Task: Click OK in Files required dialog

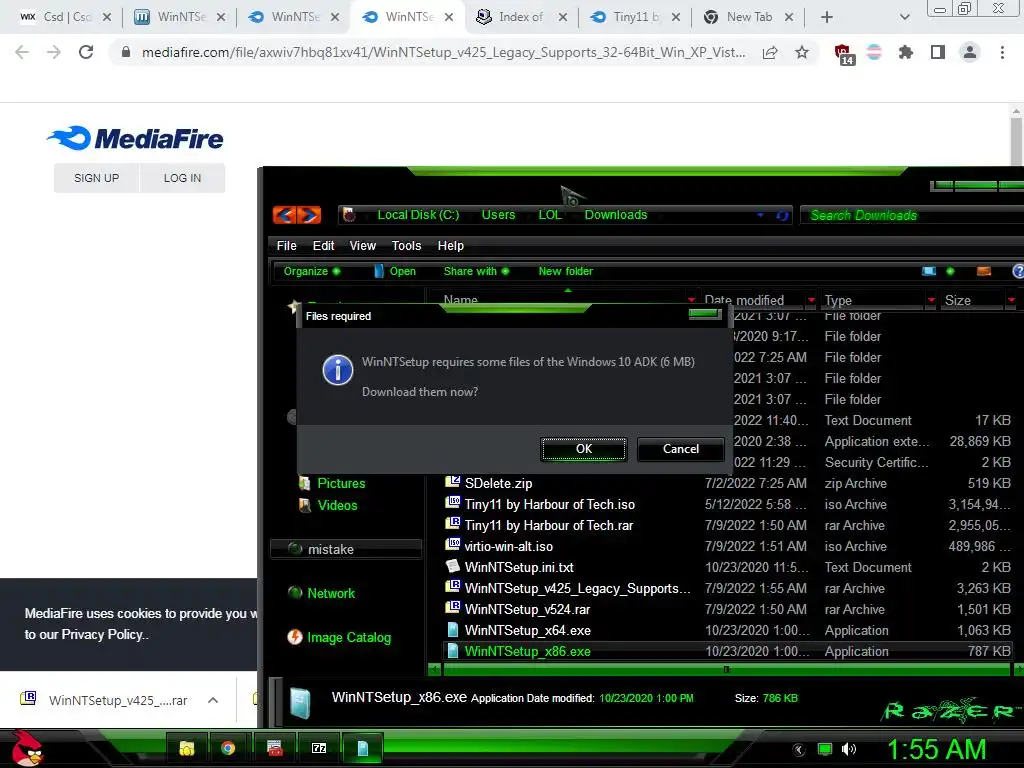Action: 584,449
